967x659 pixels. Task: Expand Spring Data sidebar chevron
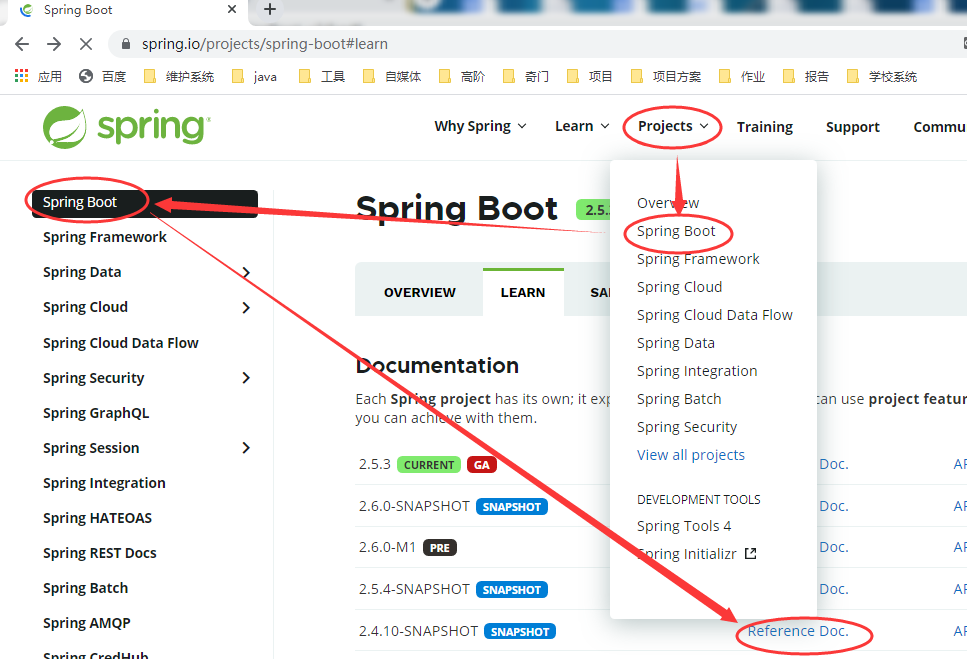[246, 272]
